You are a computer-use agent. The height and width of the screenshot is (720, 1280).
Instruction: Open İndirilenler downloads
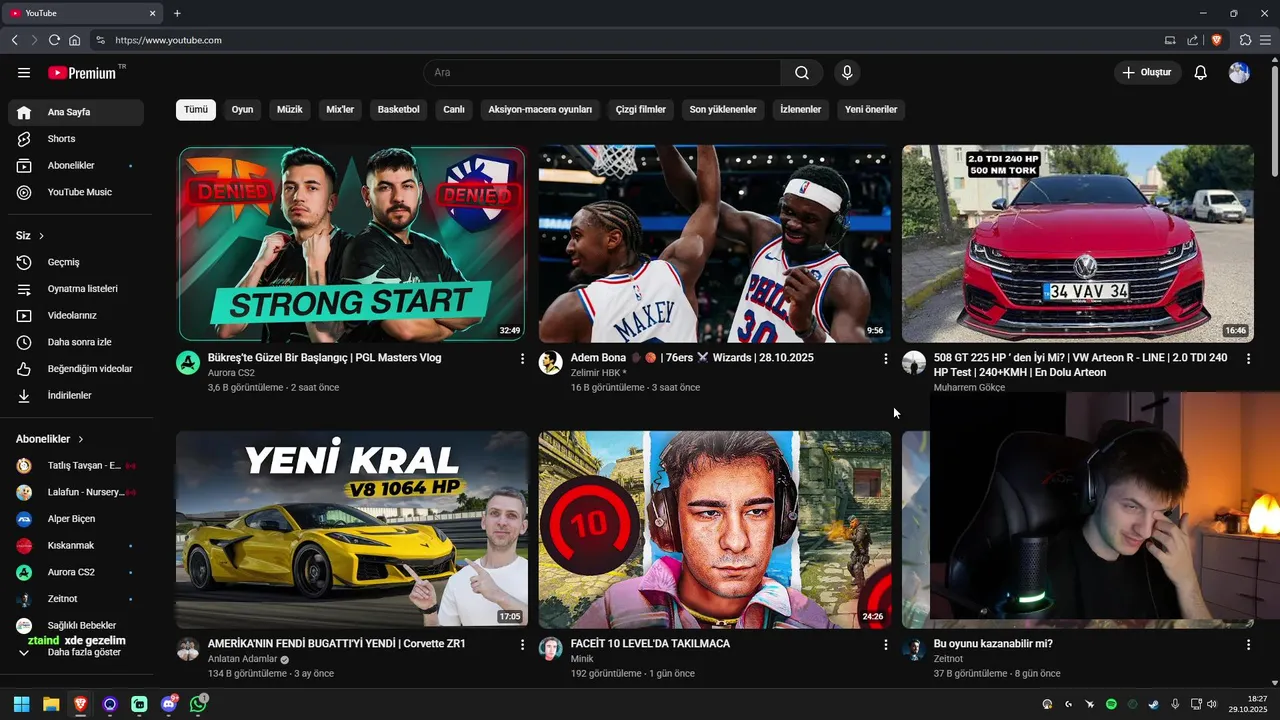click(76, 395)
